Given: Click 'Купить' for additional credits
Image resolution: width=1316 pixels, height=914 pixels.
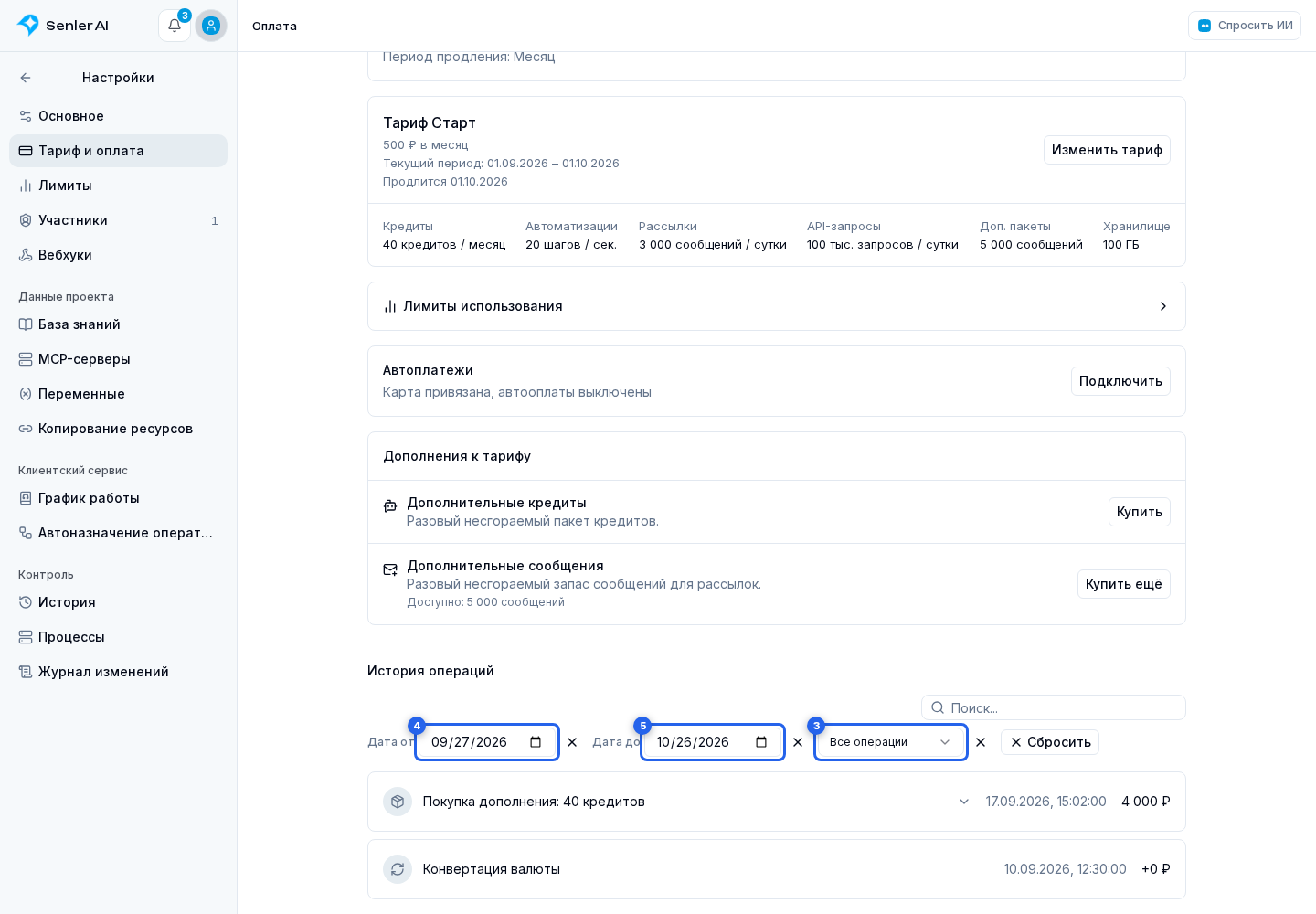Looking at the screenshot, I should 1140,512.
